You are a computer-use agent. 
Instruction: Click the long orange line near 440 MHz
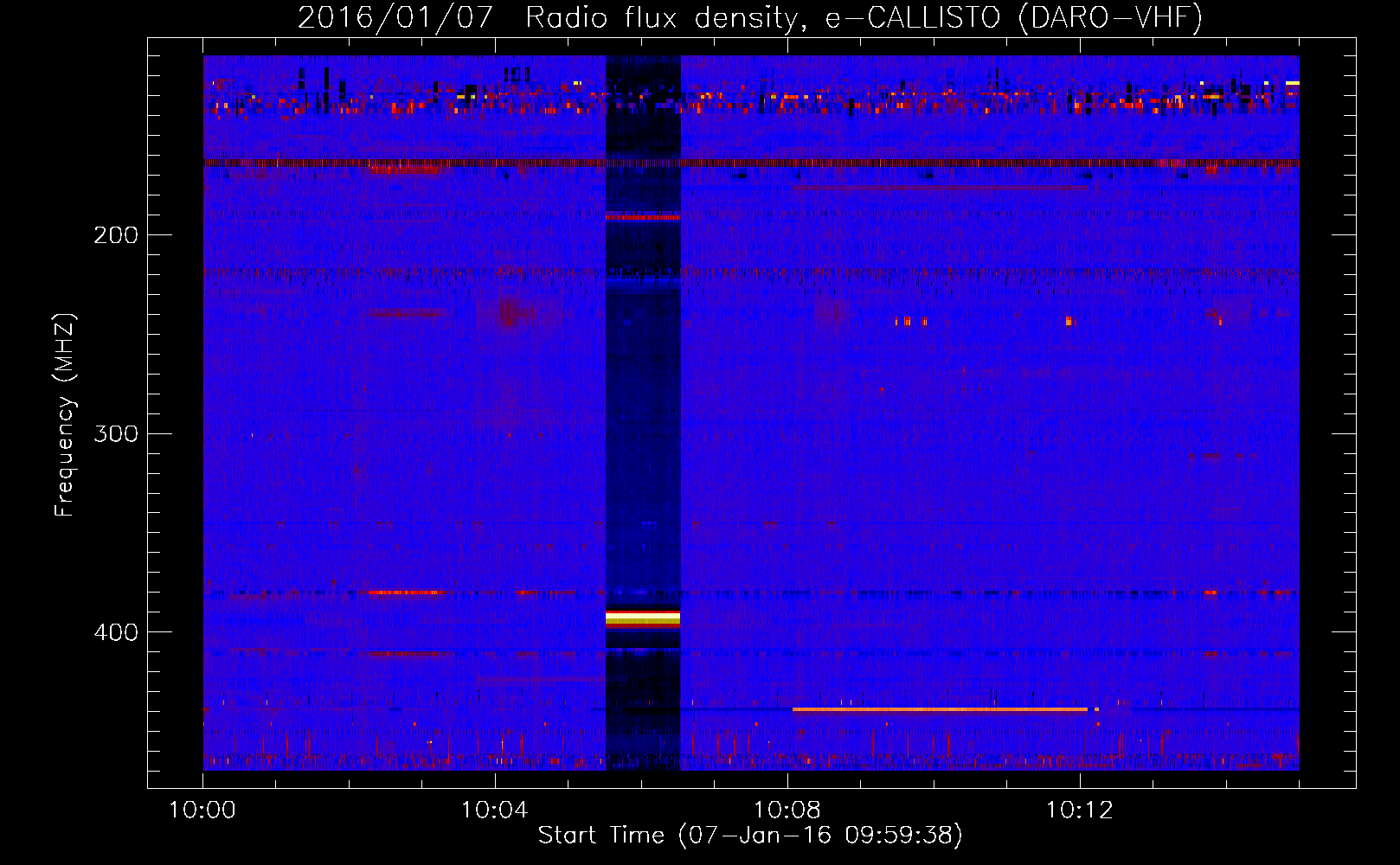(x=940, y=709)
